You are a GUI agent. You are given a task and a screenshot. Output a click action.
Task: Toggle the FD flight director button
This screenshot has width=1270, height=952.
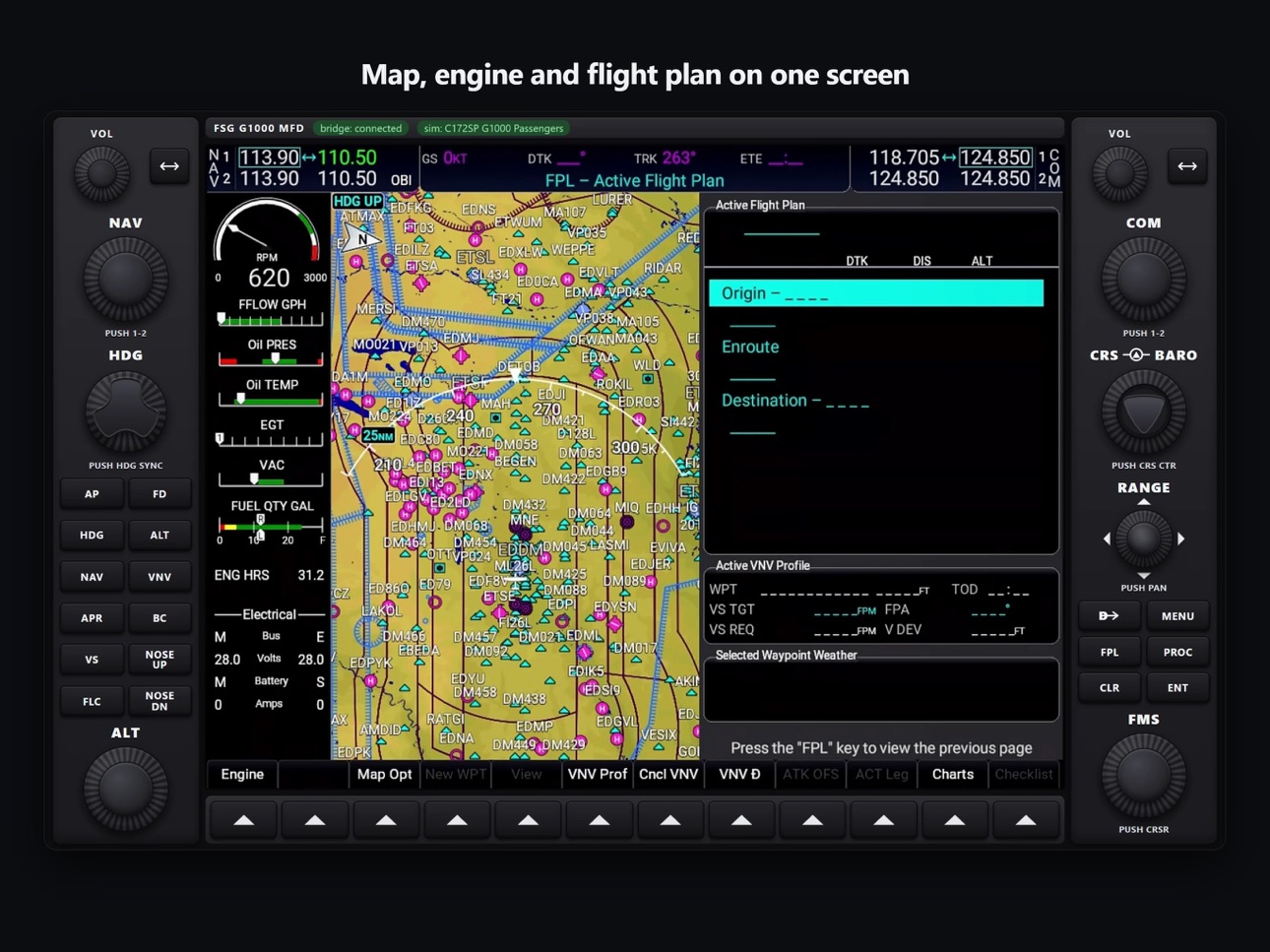coord(159,494)
